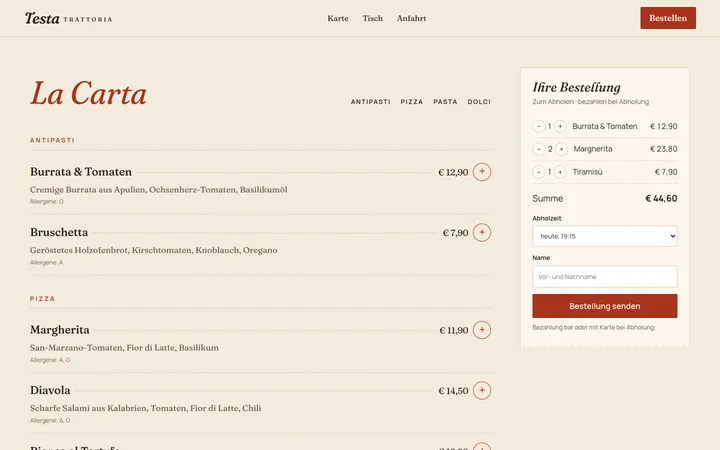Jump to the DOLCI category tab
This screenshot has height=450, width=720.
click(x=479, y=101)
